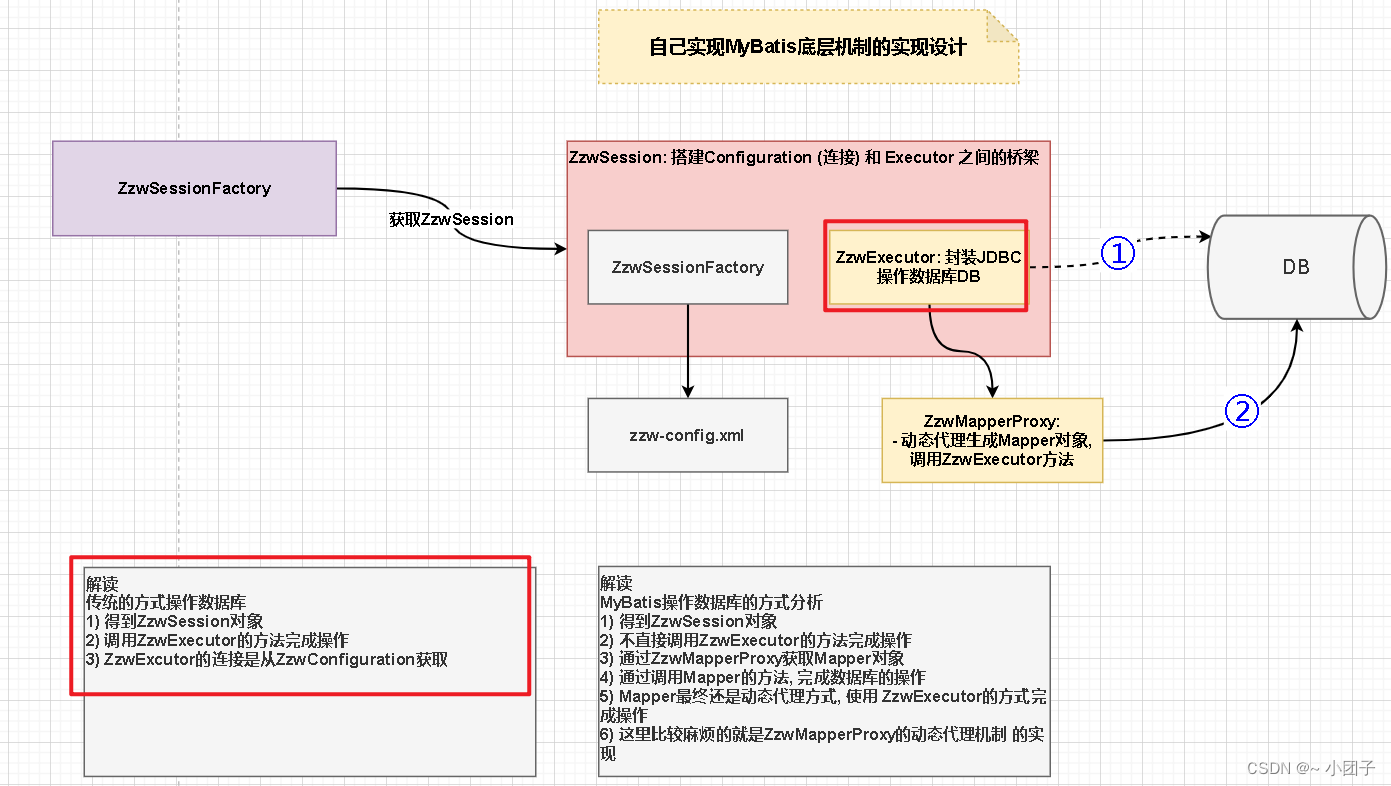This screenshot has height=786, width=1391.
Task: Click the line '2) 调用ZzwExecutor的方法完成操作'
Action: pos(217,640)
